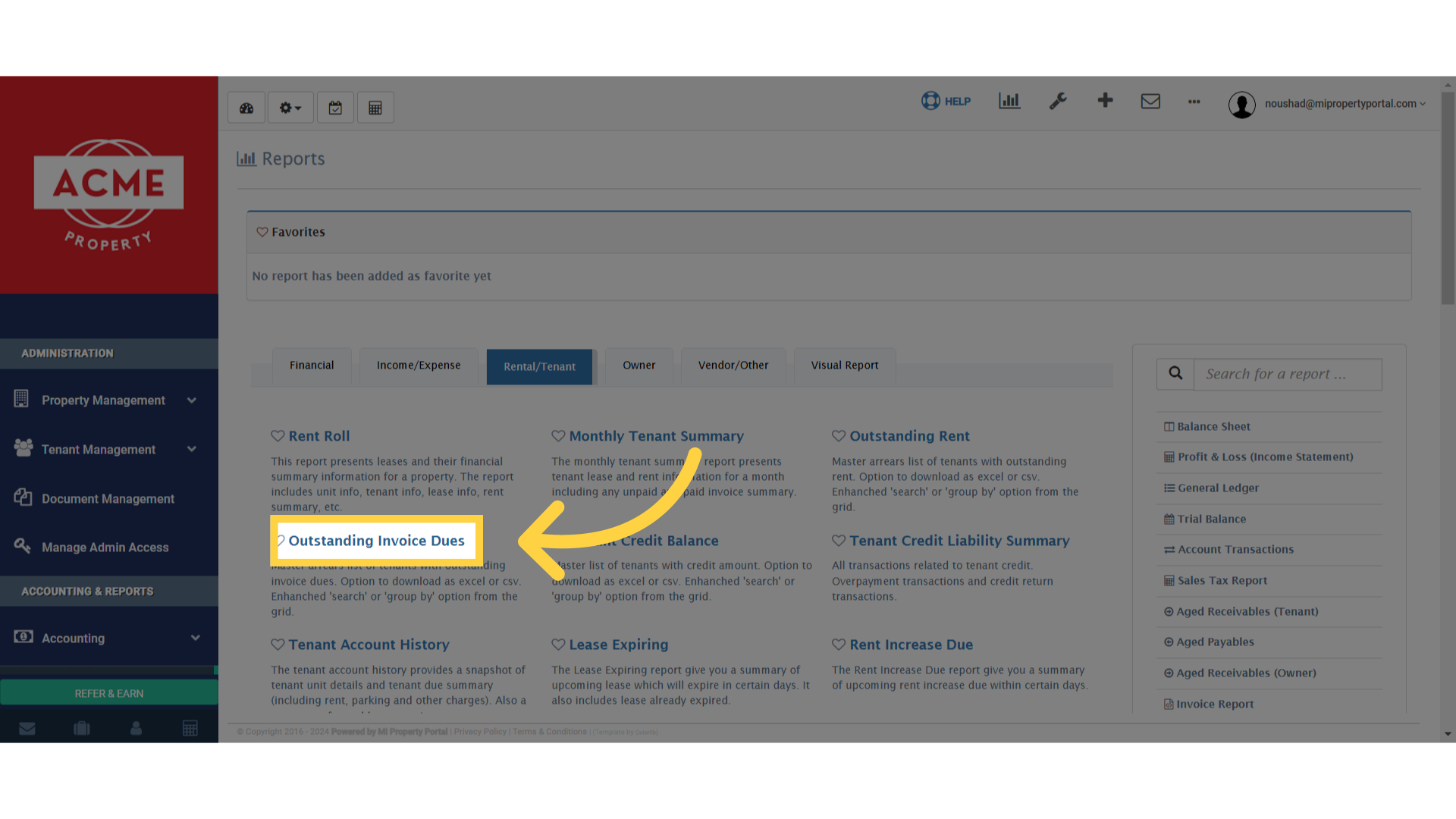Open the calendar check icon

point(335,108)
